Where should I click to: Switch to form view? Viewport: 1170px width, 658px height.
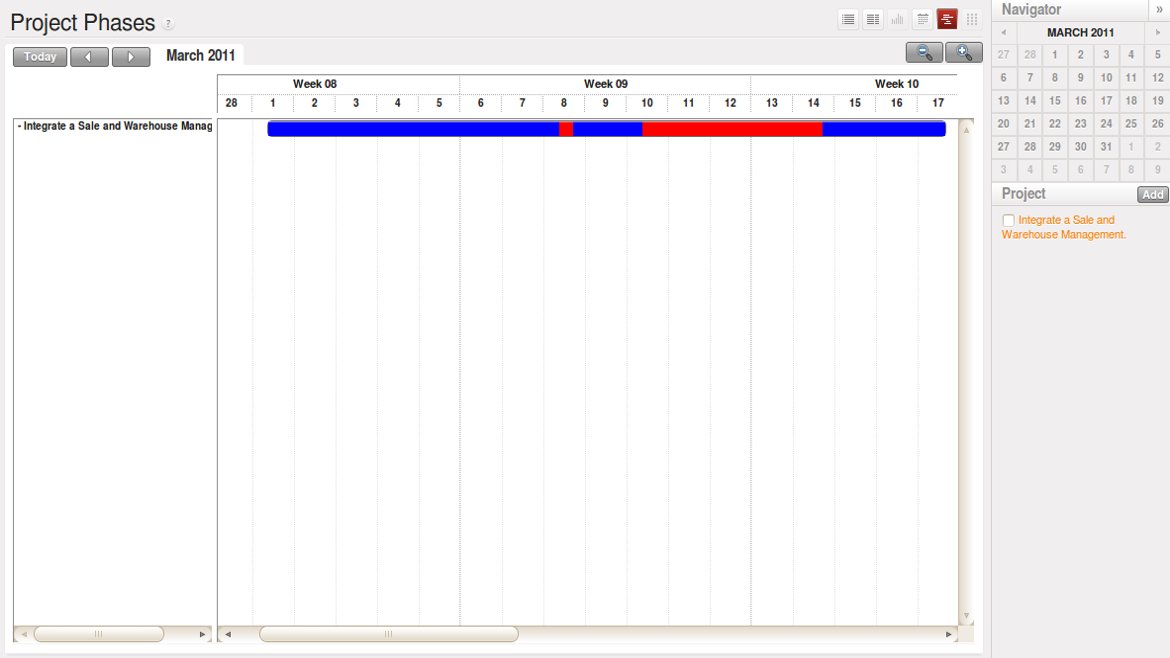tap(873, 19)
